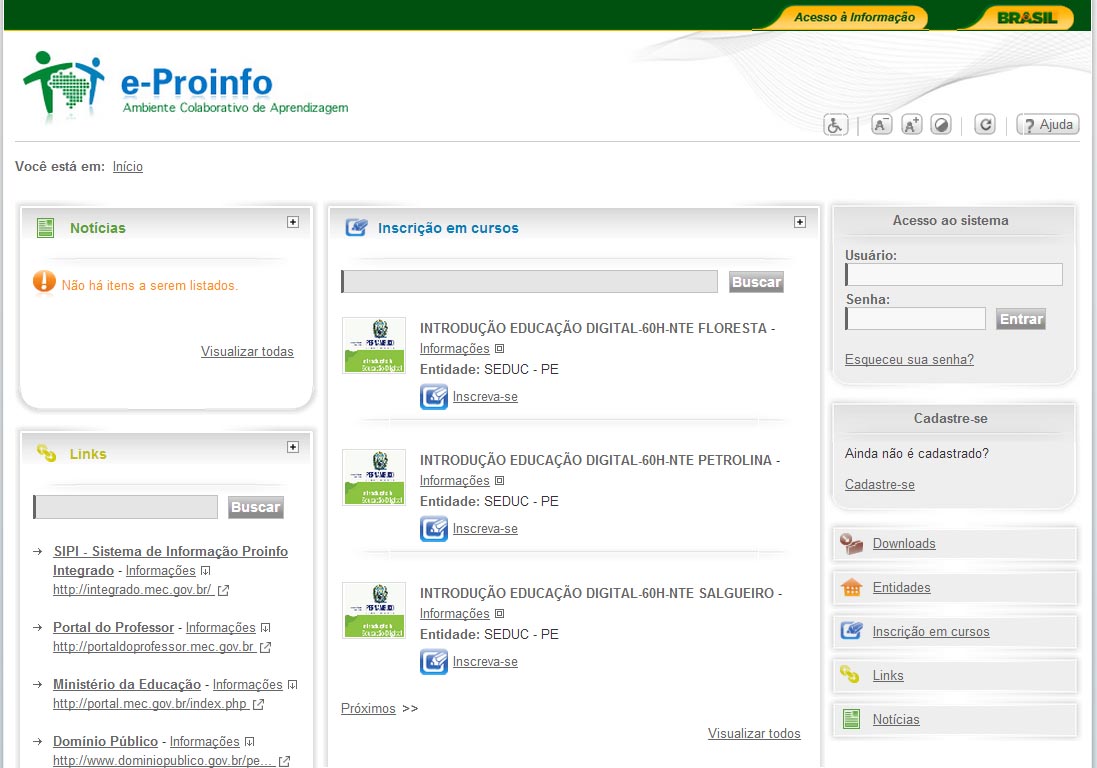1097x768 pixels.
Task: Open the Acesso à Informação tab
Action: click(854, 17)
